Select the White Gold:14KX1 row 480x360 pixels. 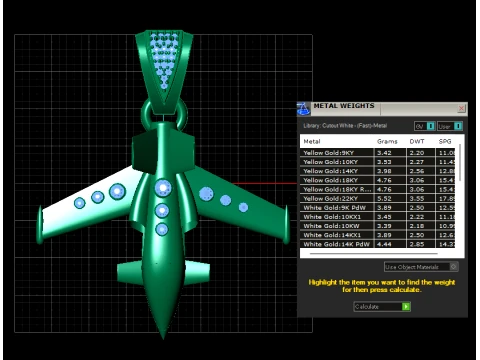(378, 235)
